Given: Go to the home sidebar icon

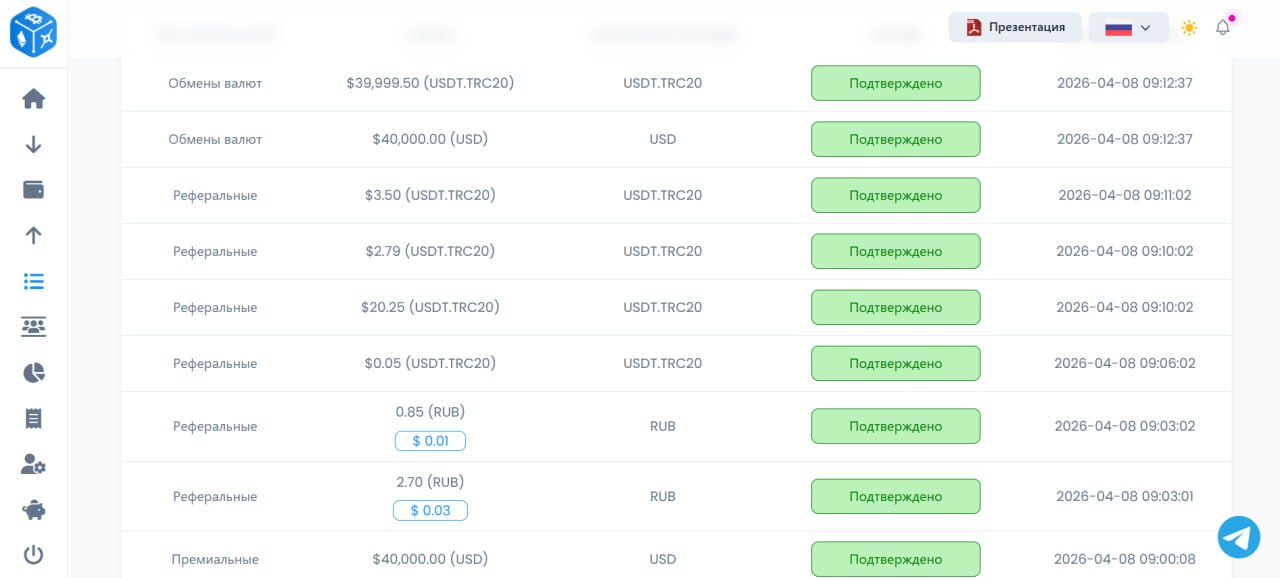Looking at the screenshot, I should click(34, 99).
